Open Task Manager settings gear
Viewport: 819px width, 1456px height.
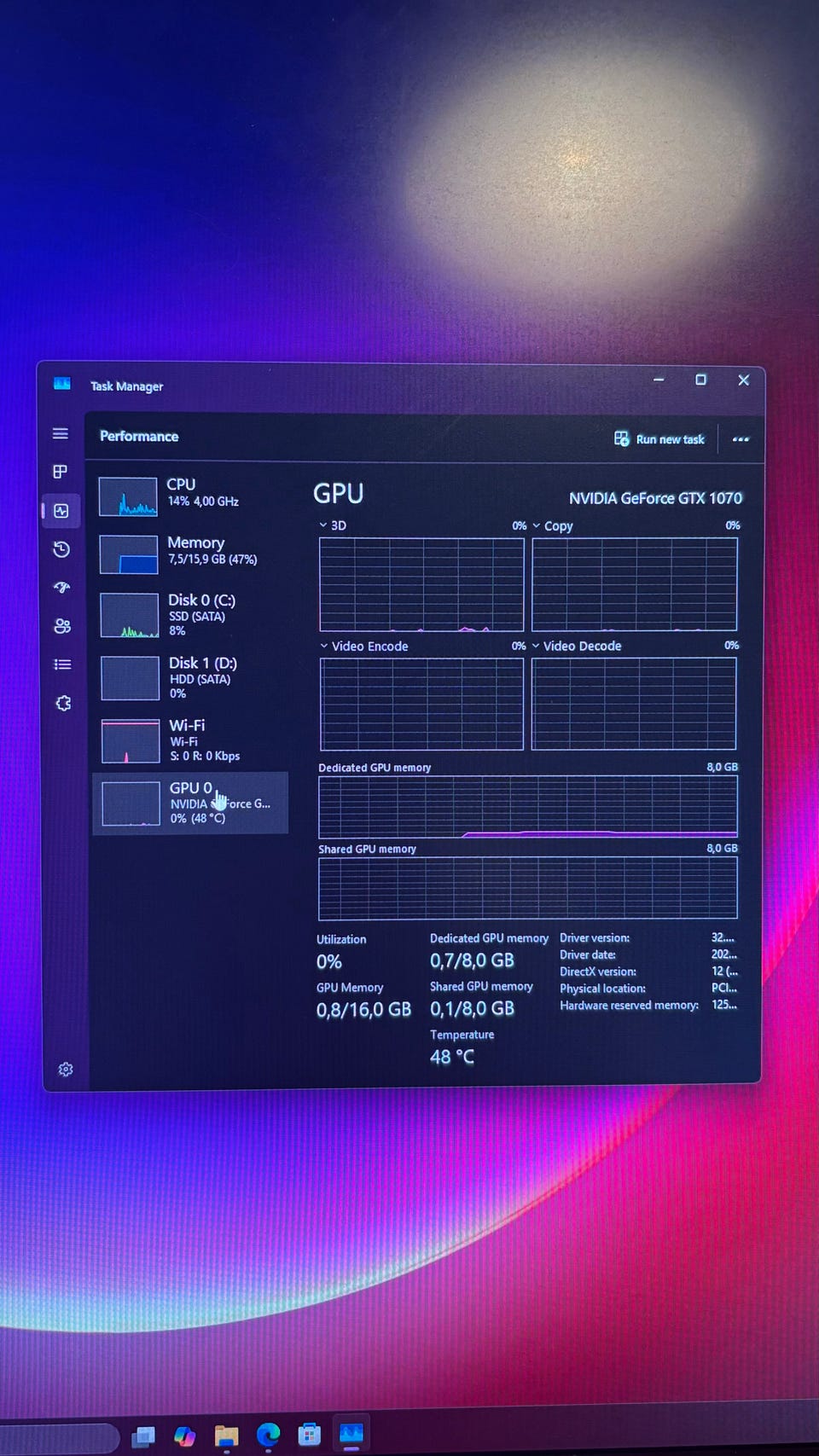66,1070
